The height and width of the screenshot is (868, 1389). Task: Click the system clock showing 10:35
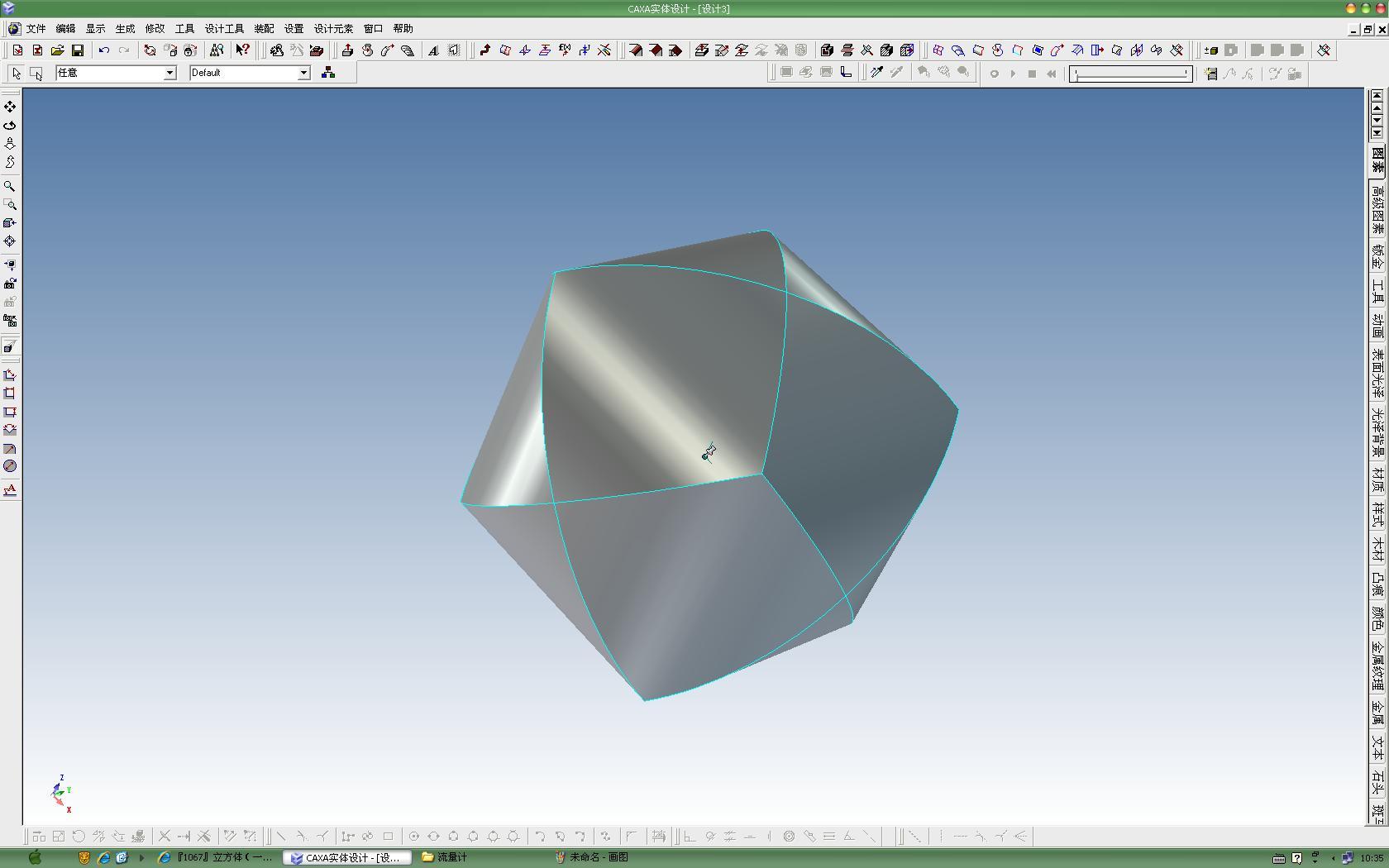[1371, 858]
